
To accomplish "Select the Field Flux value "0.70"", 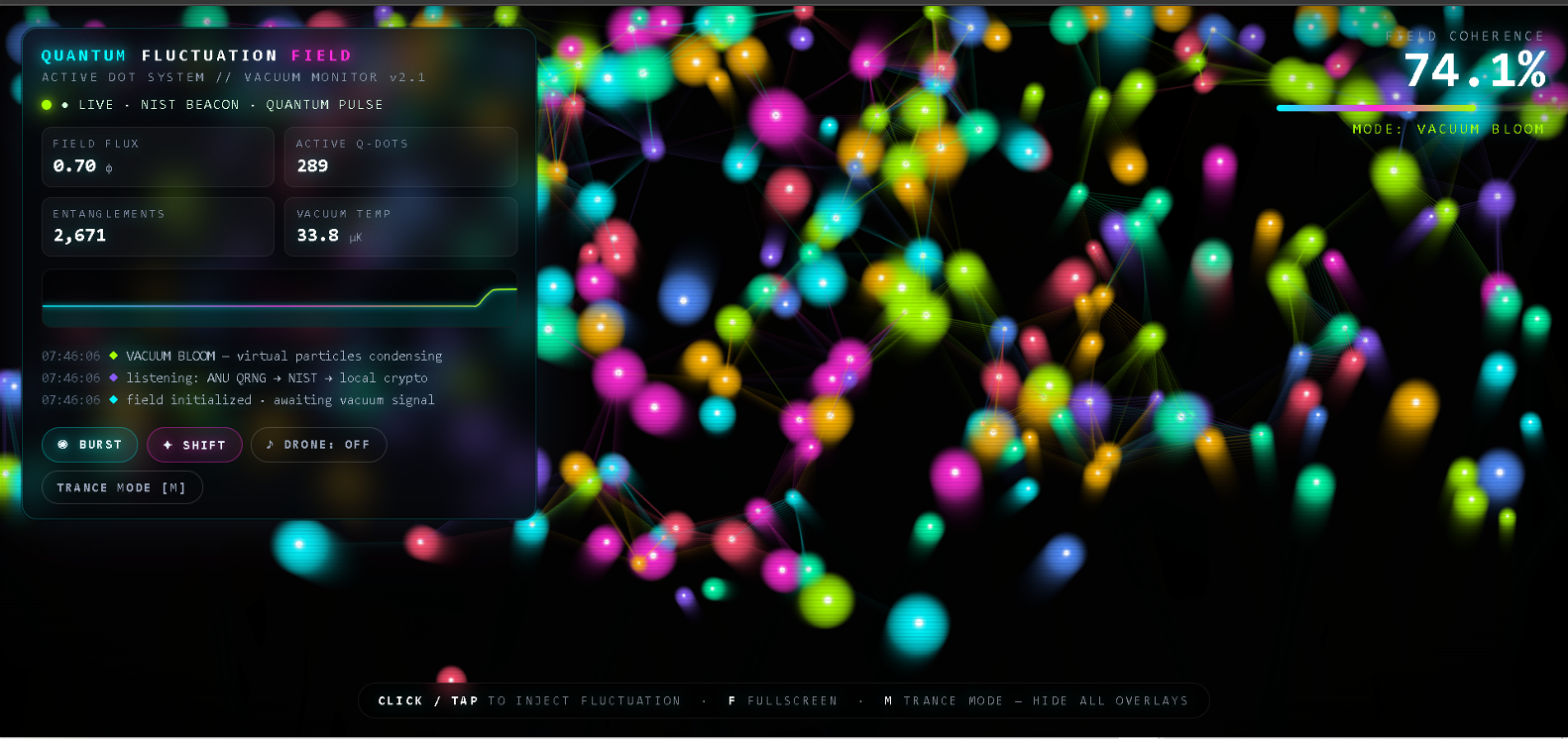I will tap(74, 165).
